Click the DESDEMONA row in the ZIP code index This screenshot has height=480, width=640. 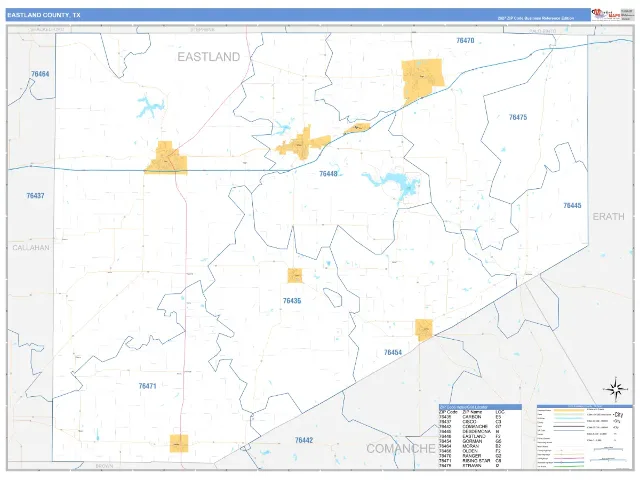click(470, 431)
